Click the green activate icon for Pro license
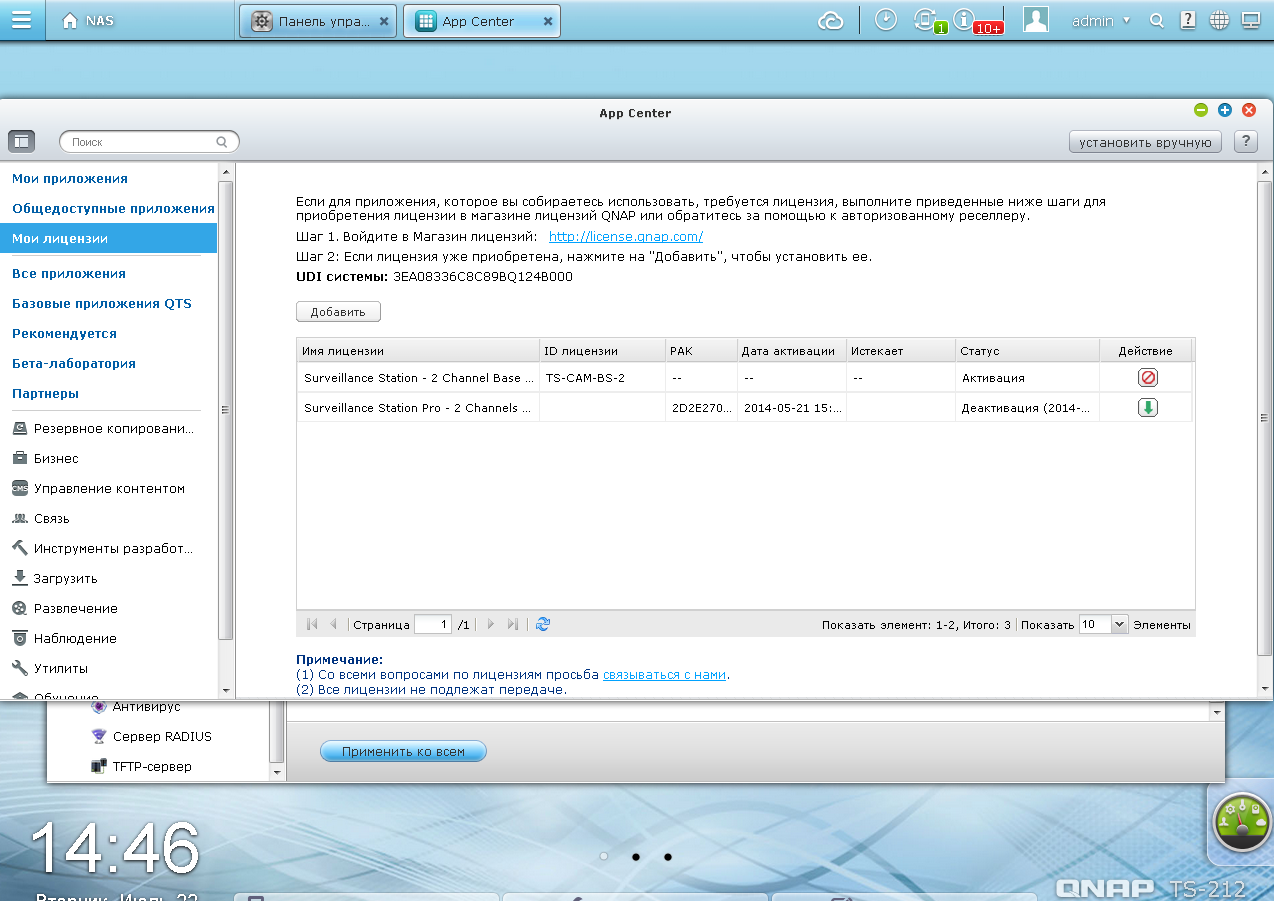 click(1147, 408)
